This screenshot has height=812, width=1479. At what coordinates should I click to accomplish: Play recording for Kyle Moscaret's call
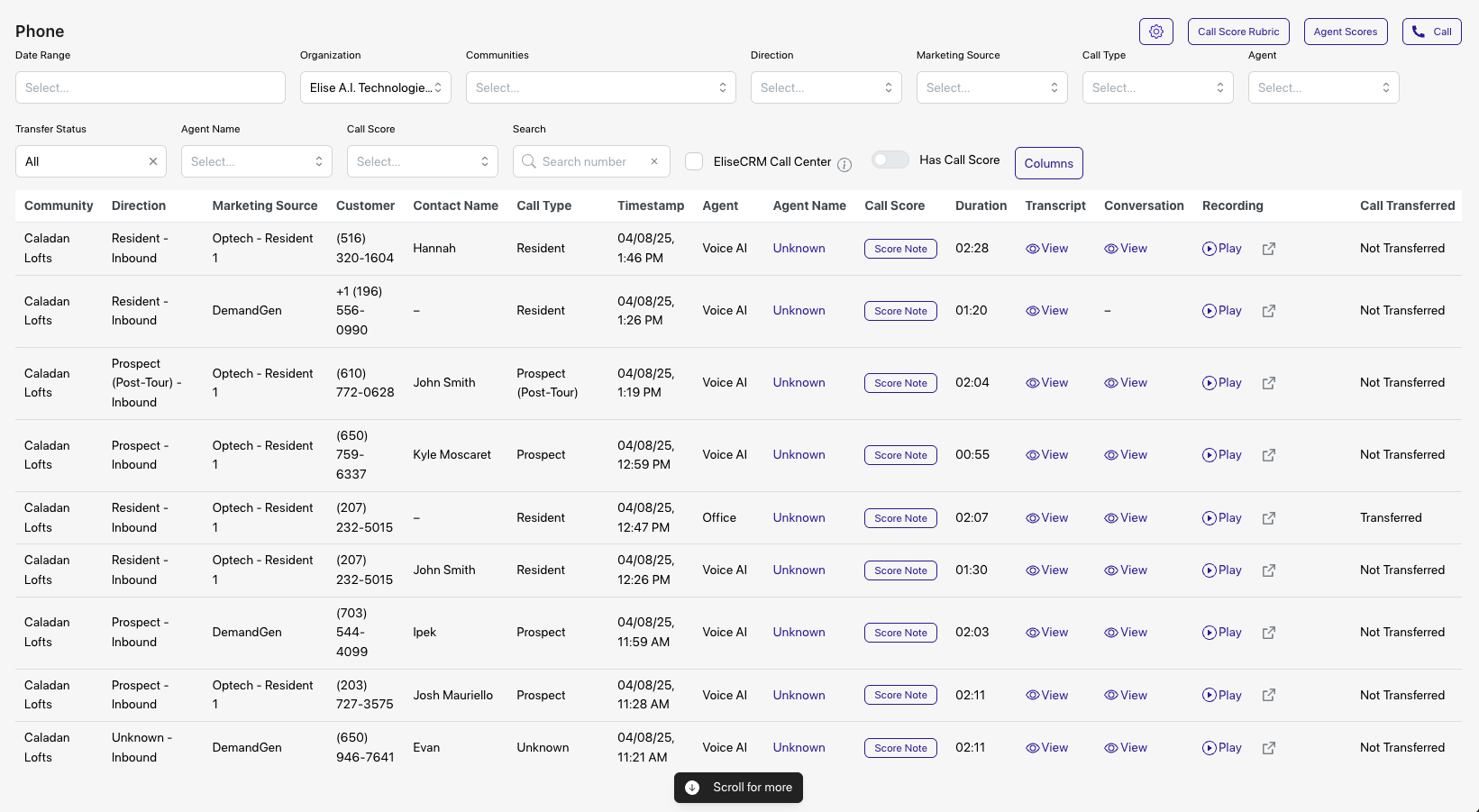[1222, 455]
